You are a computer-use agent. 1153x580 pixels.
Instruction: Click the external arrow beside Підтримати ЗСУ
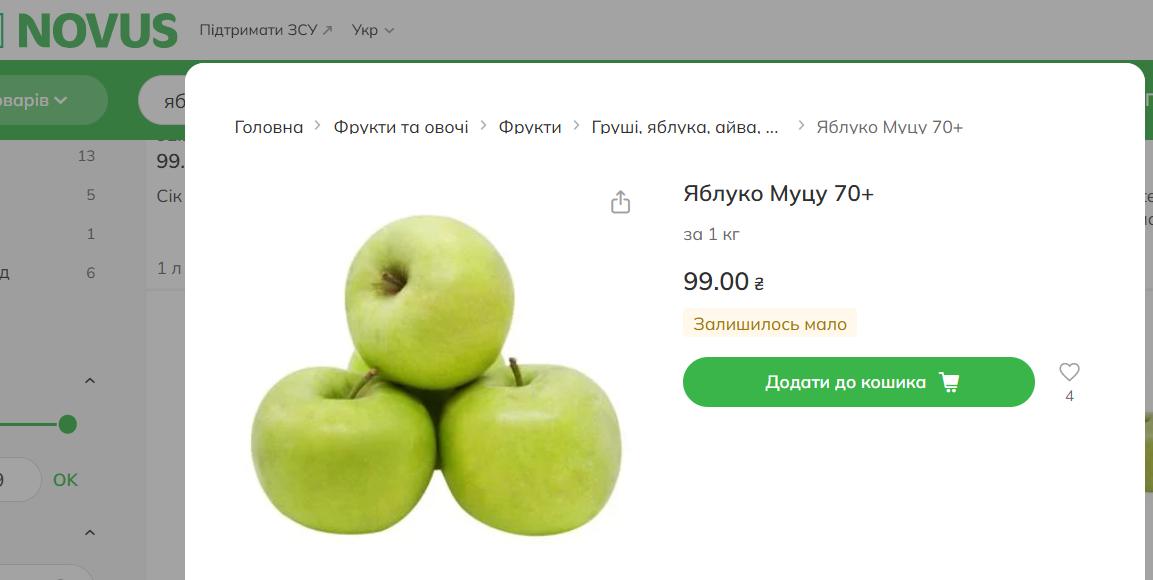point(327,30)
